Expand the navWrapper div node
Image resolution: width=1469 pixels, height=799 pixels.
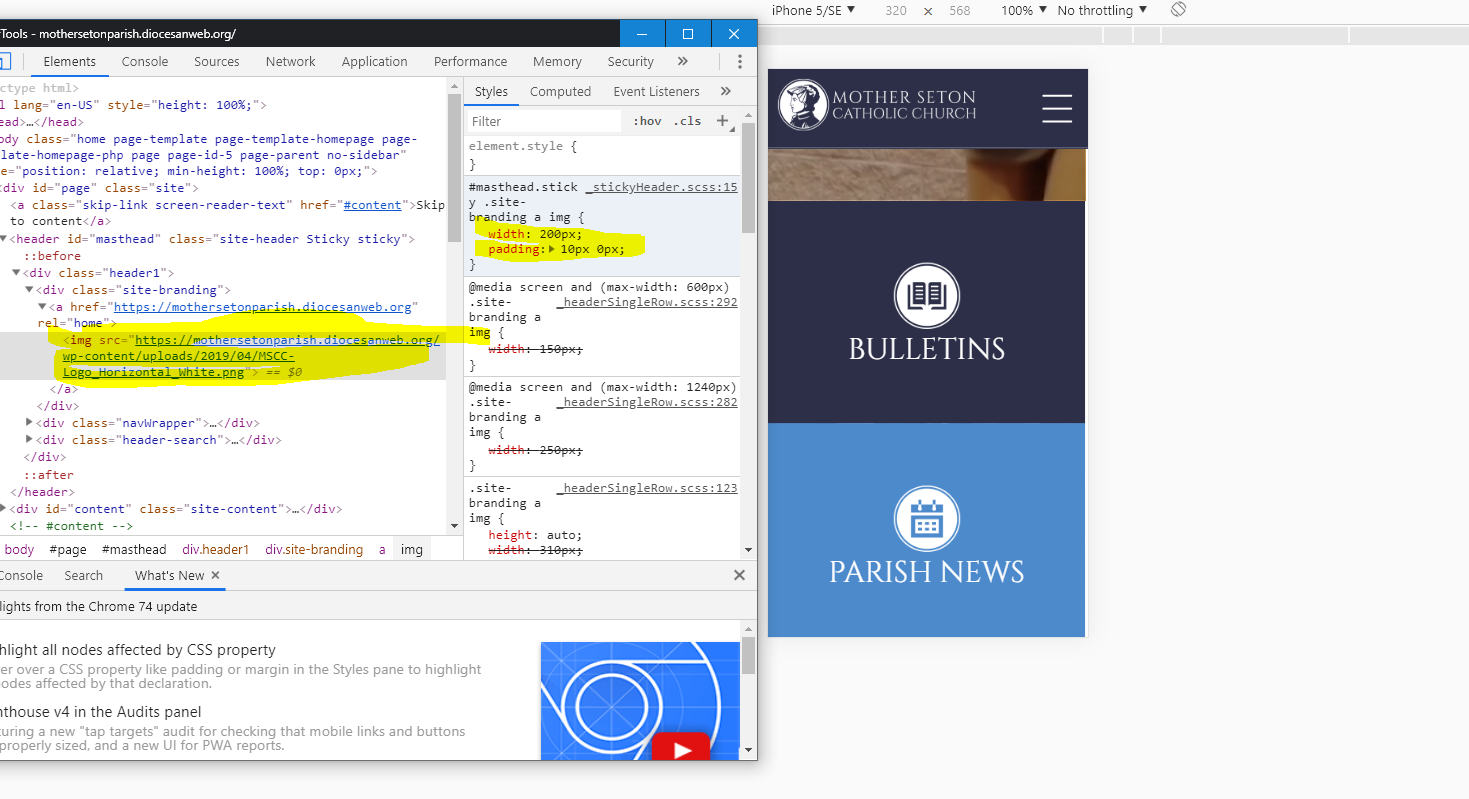pos(29,423)
